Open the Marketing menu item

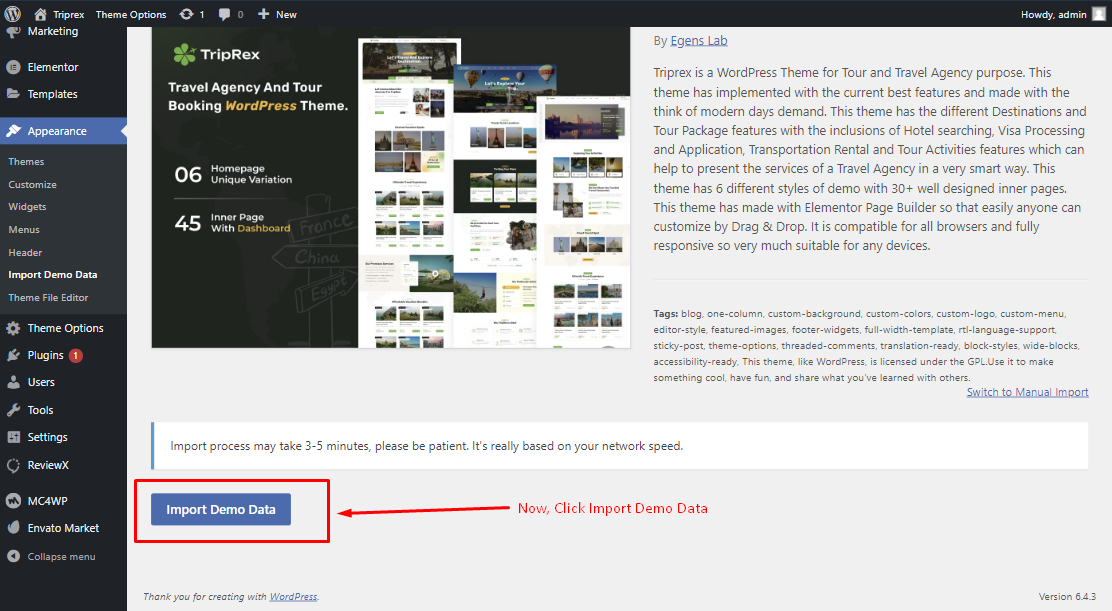(52, 31)
